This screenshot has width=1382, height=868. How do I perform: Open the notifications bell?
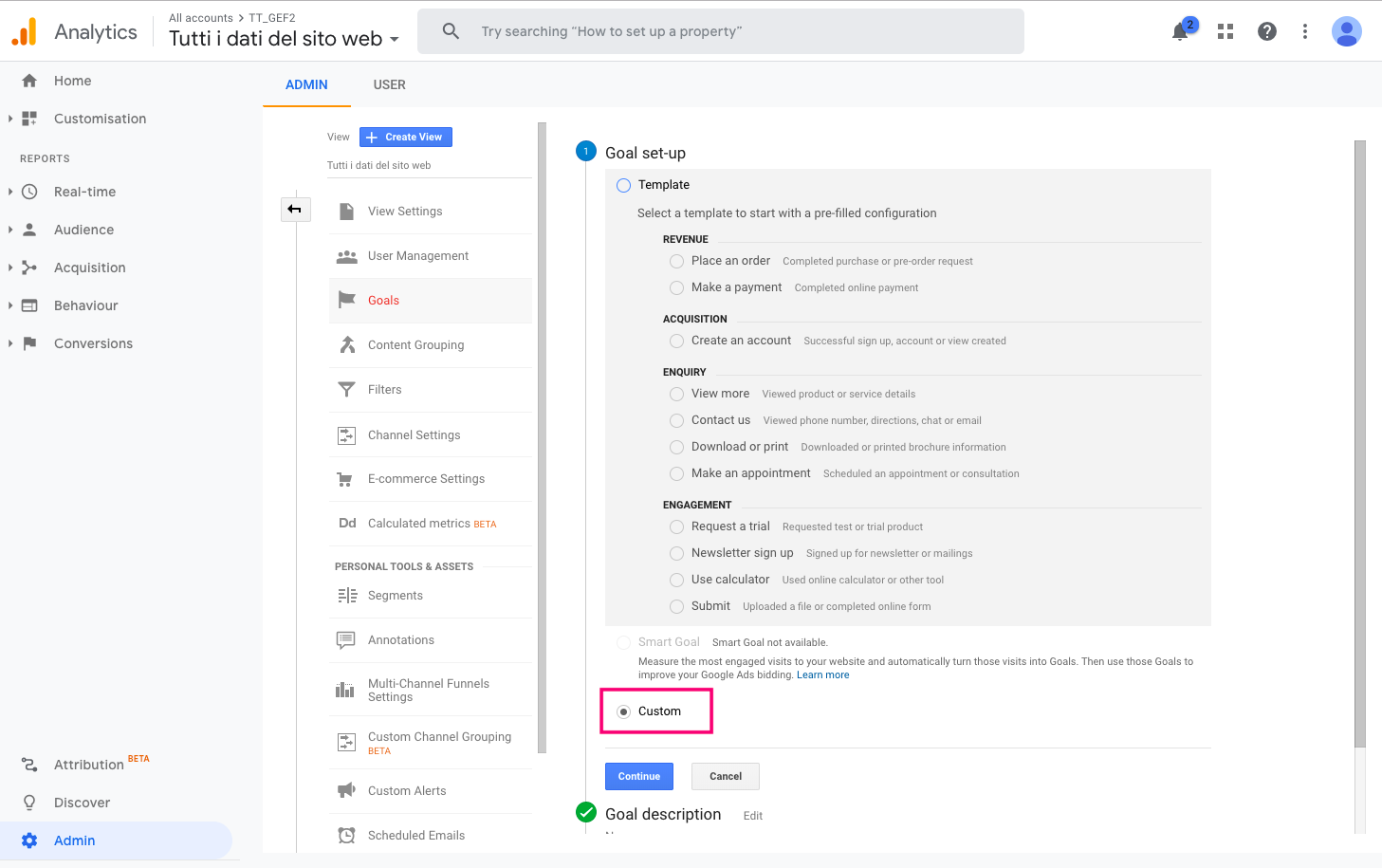(x=1180, y=31)
